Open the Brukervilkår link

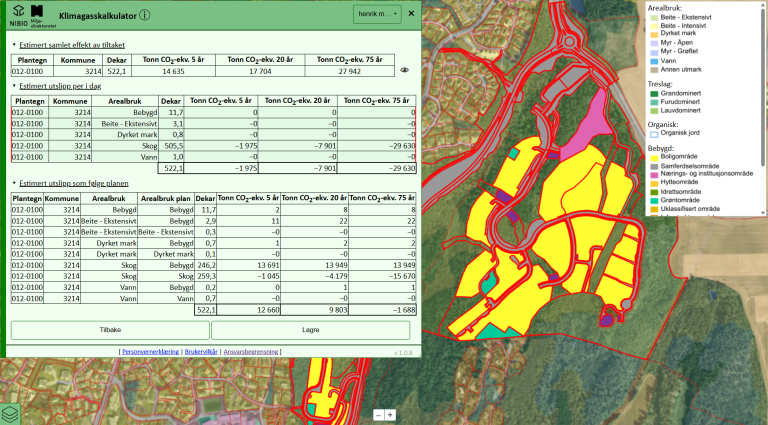point(200,352)
